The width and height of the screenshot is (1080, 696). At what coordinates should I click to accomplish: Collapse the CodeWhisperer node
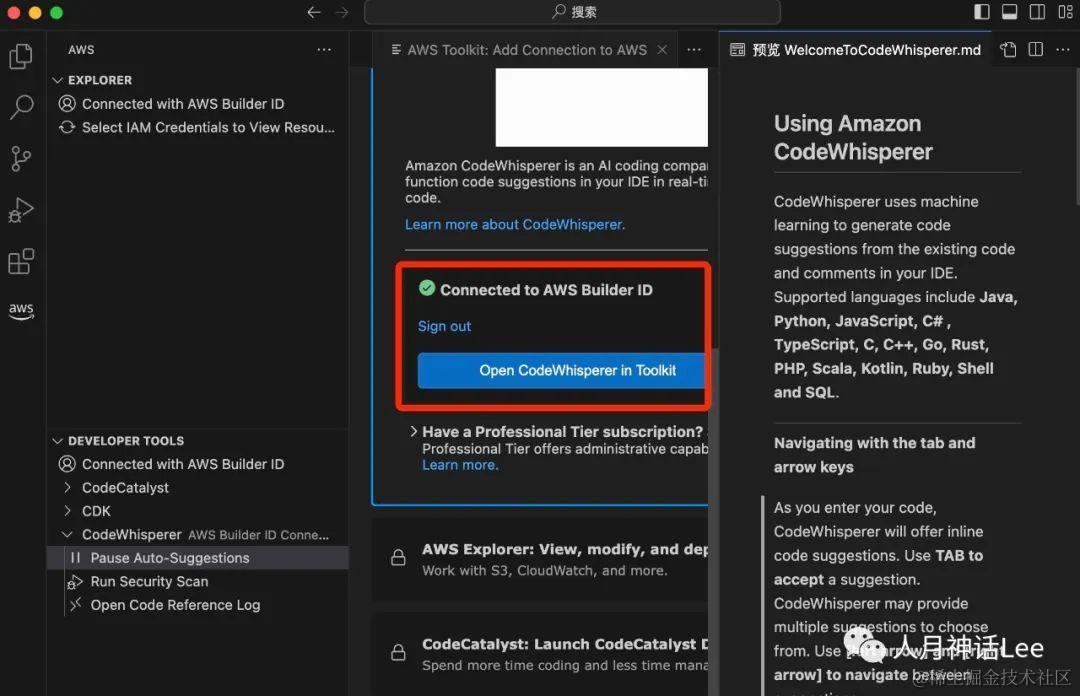click(x=67, y=534)
